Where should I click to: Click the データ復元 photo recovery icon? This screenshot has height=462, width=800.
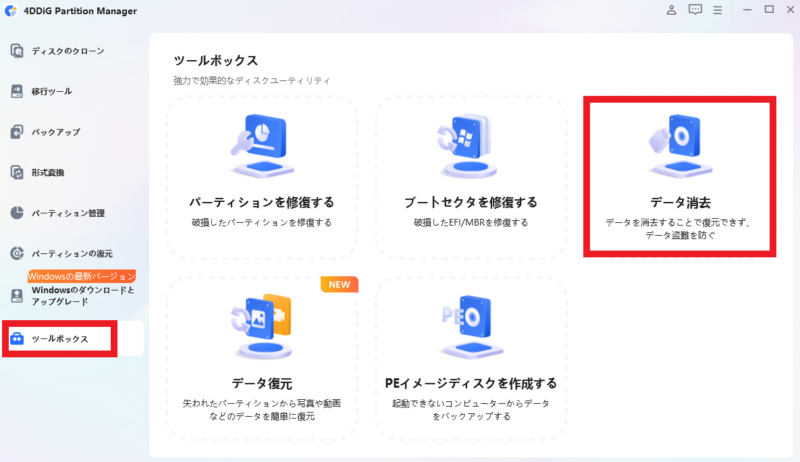(261, 328)
